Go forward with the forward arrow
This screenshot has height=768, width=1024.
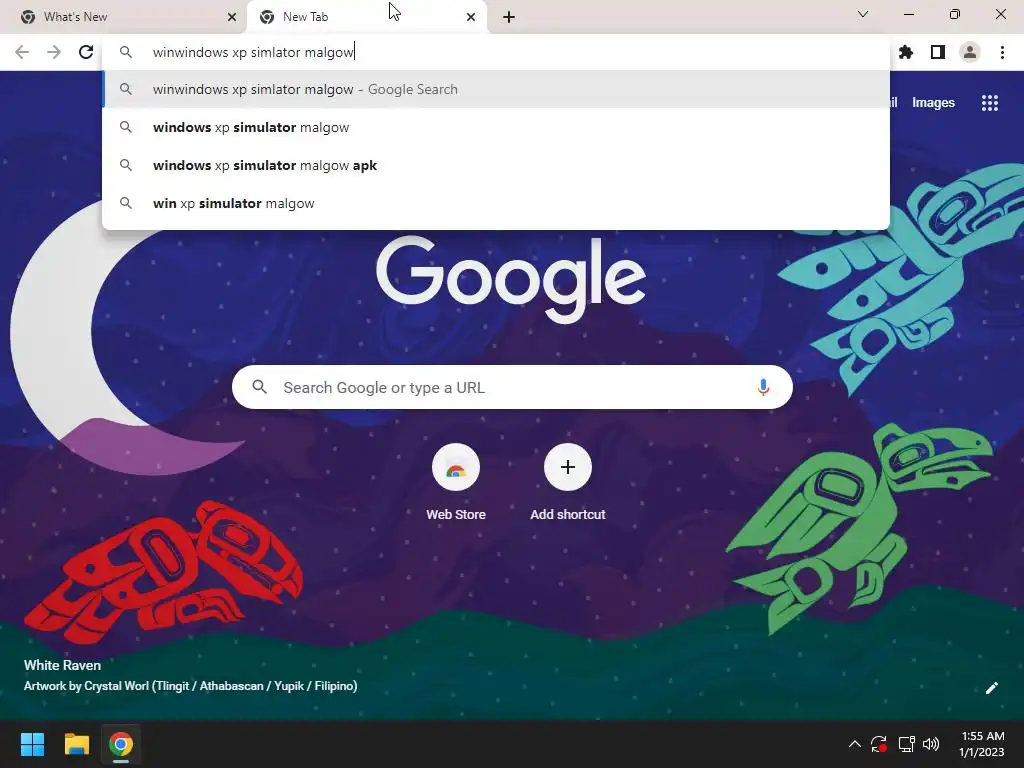click(54, 52)
